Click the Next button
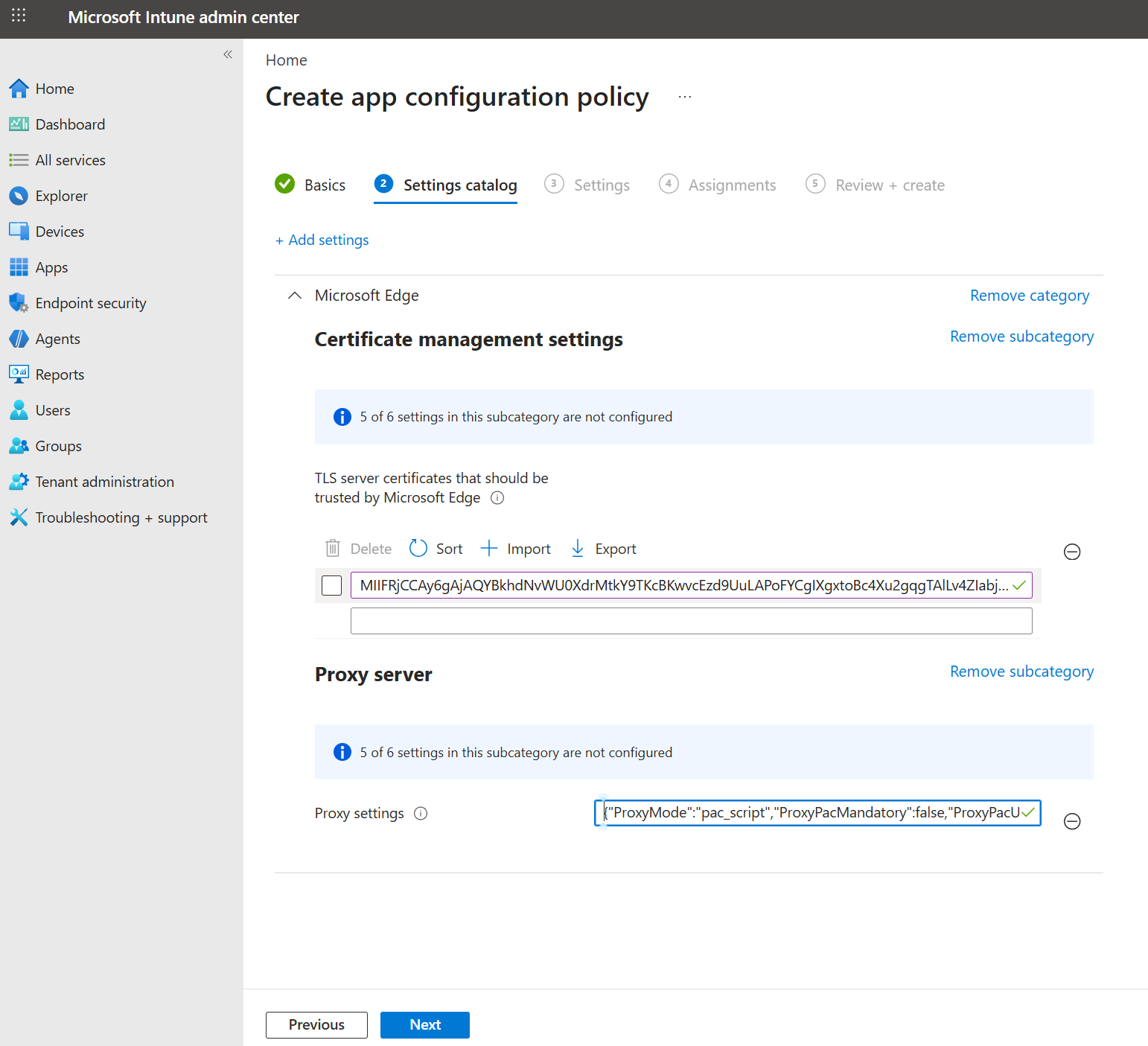This screenshot has height=1046, width=1148. point(425,1024)
